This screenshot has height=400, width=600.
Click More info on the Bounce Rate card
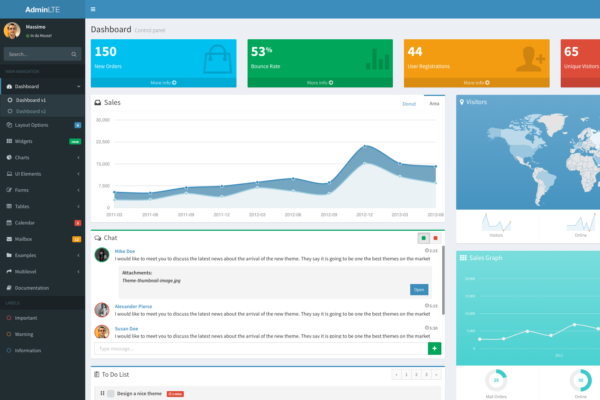(x=320, y=83)
